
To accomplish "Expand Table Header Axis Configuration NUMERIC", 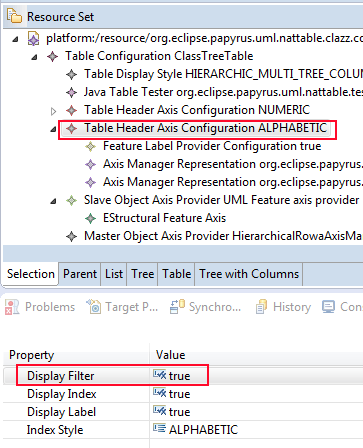I will click(53, 111).
